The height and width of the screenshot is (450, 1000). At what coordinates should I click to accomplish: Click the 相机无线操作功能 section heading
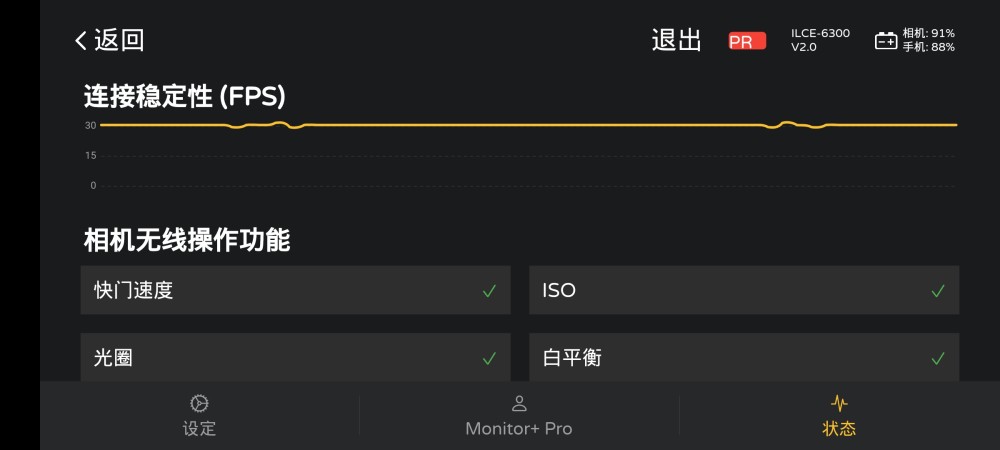coord(187,240)
